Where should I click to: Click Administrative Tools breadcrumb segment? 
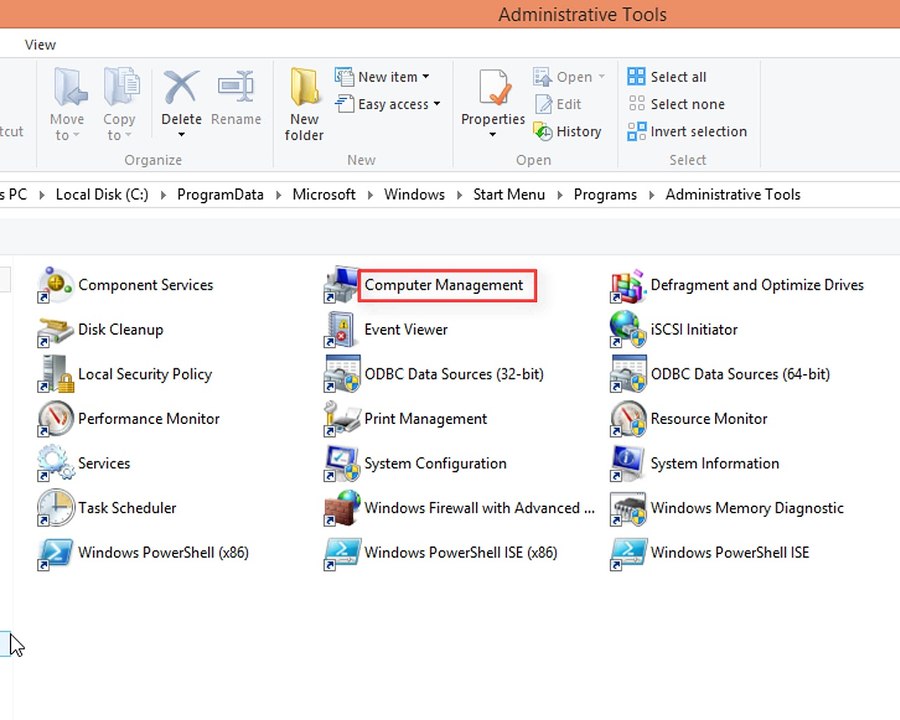(733, 195)
